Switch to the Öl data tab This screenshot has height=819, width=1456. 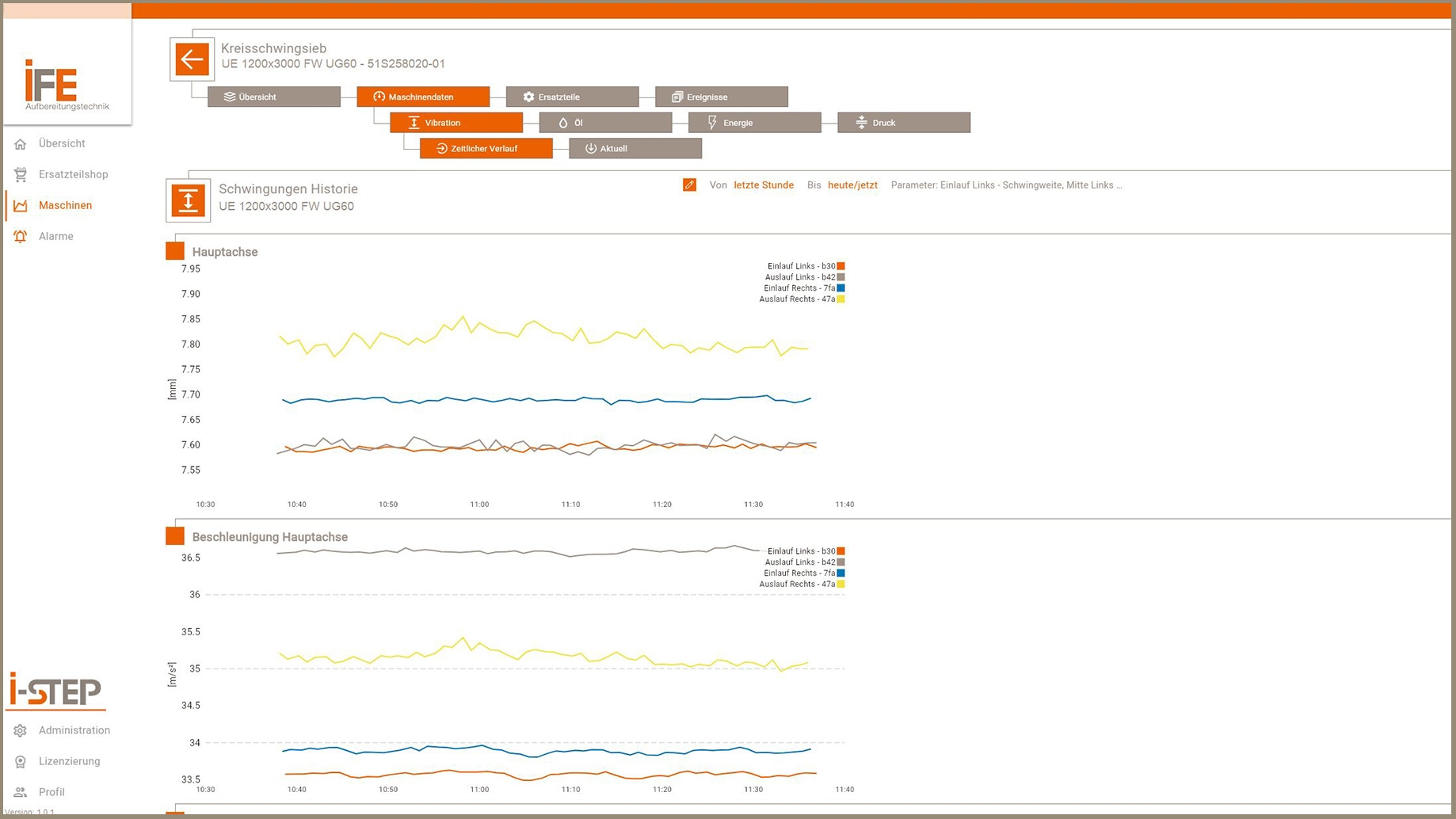[605, 123]
